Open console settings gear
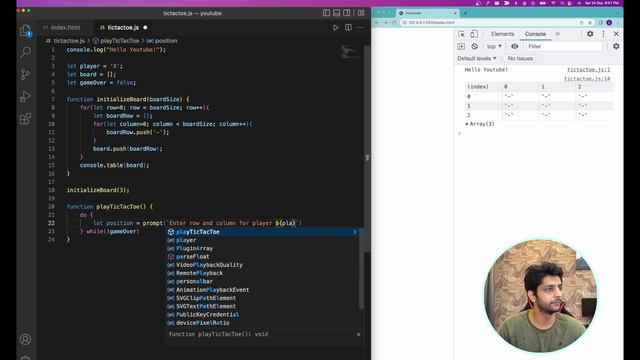Screen dimensions: 640x360 pyautogui.click(x=616, y=47)
